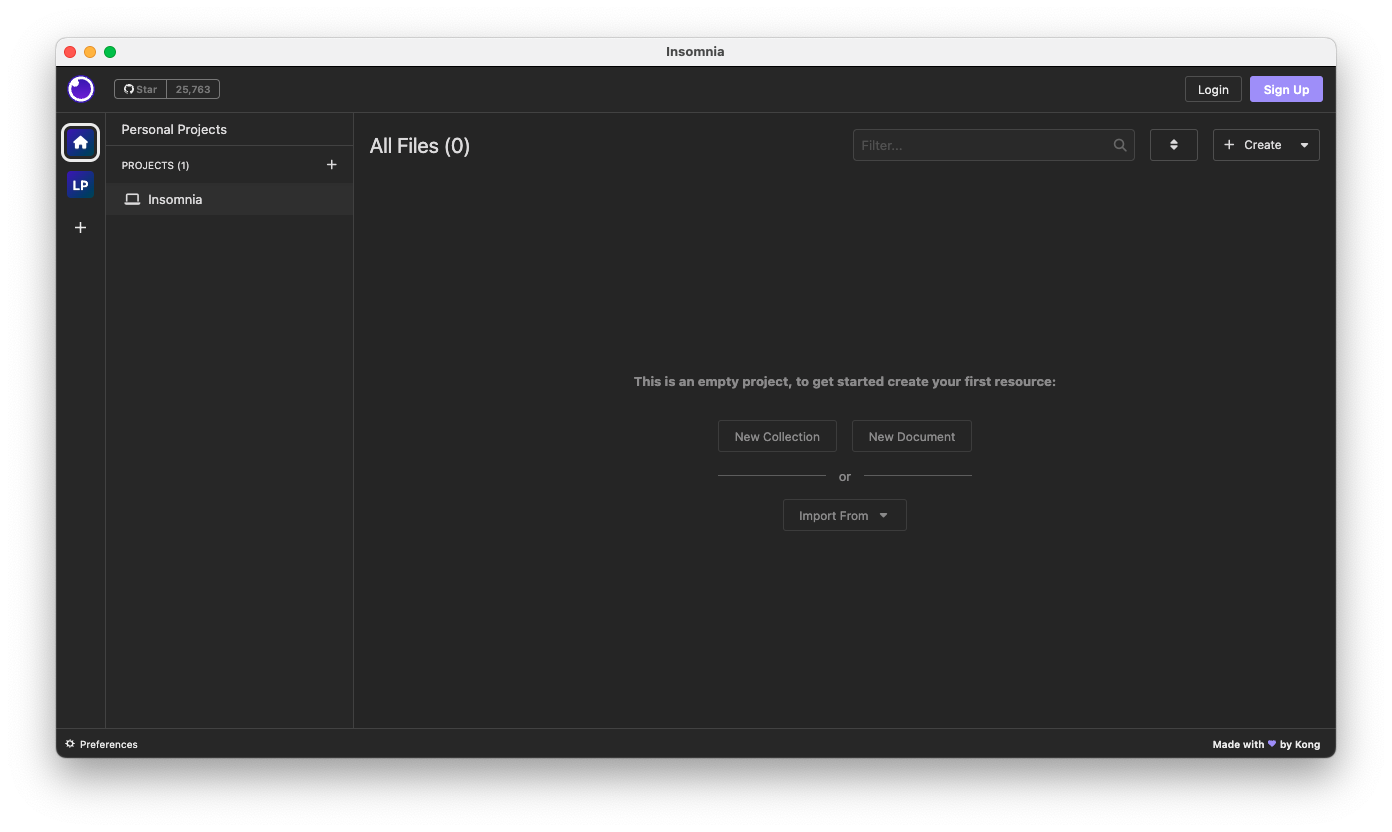Add a new organization with plus icon

click(81, 228)
